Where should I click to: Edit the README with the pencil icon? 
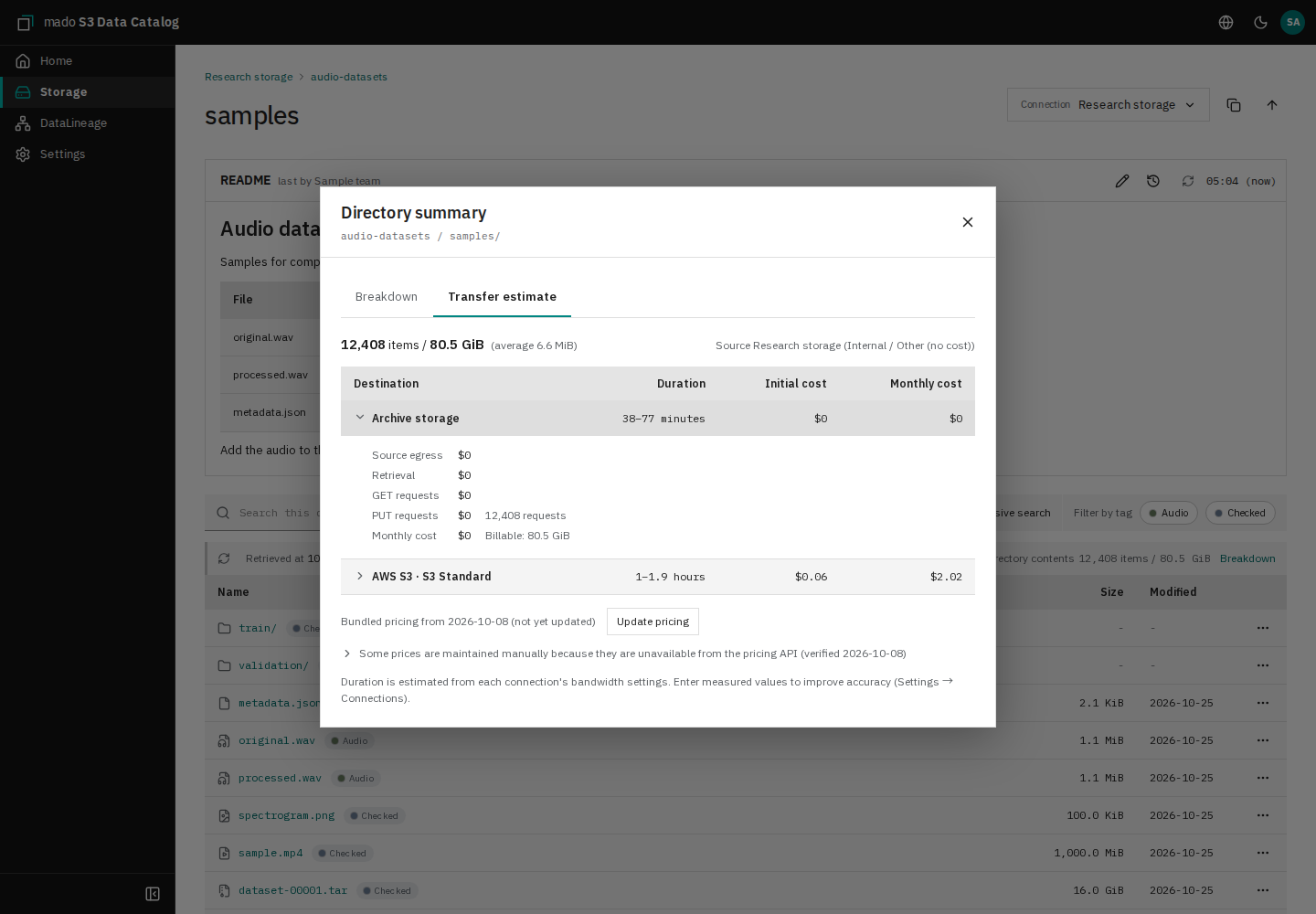[x=1122, y=181]
